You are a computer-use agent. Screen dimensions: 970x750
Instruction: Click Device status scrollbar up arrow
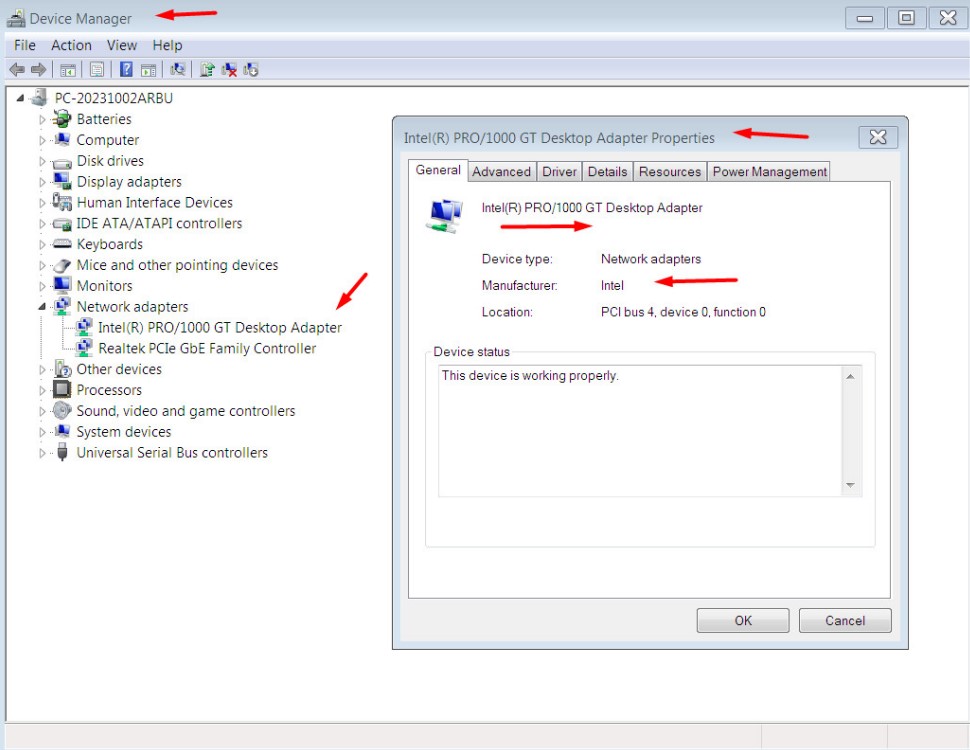(x=851, y=376)
